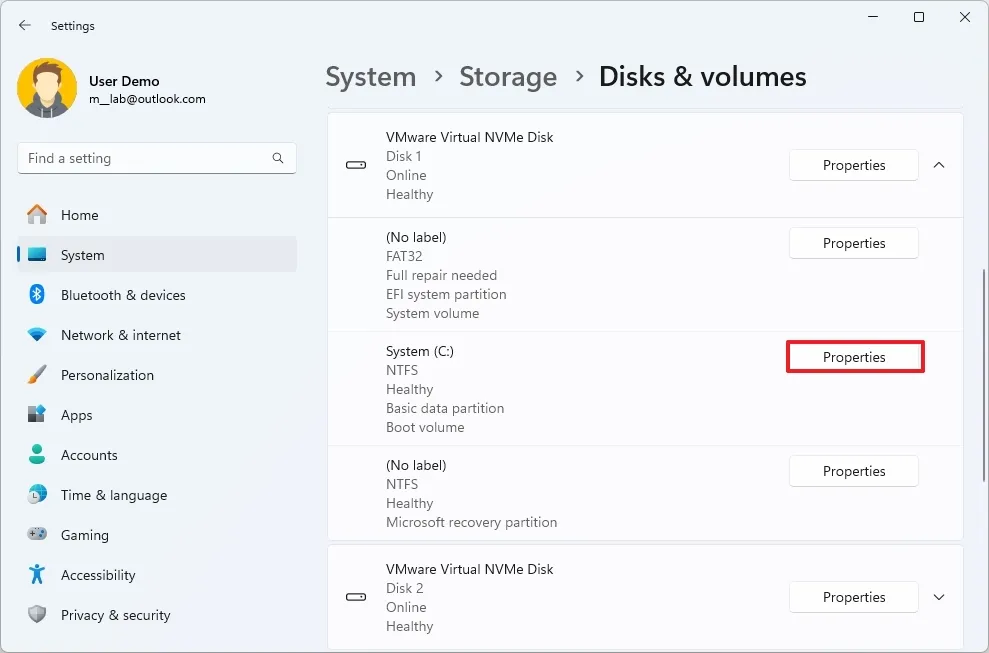Screen dimensions: 989x653
Task: Collapse the Disk 1 volume list
Action: click(x=938, y=165)
